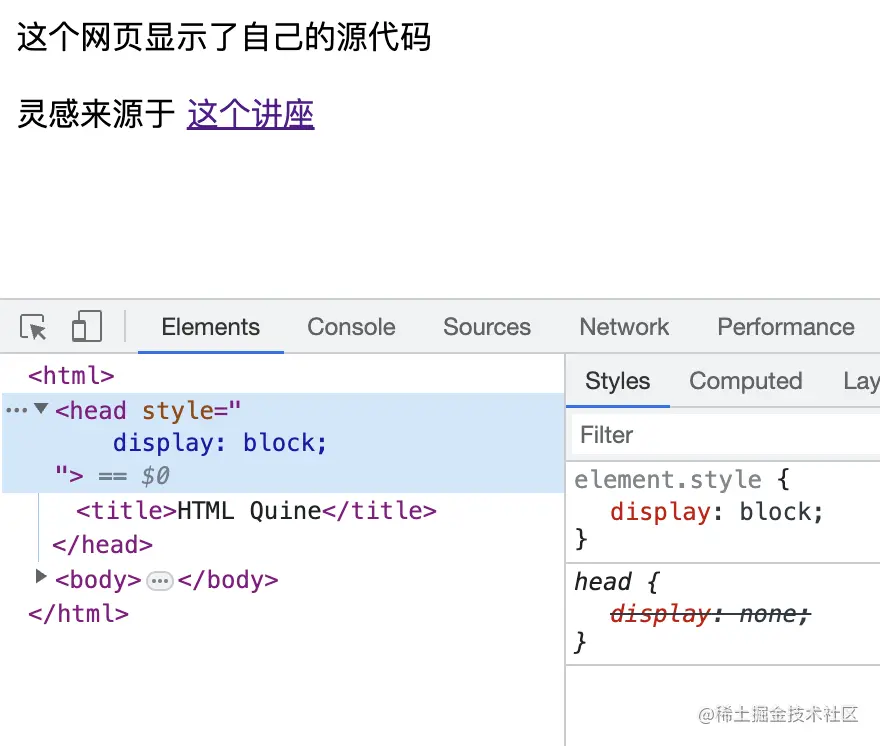Click the head style attribute name
880x746 pixels.
coord(177,411)
